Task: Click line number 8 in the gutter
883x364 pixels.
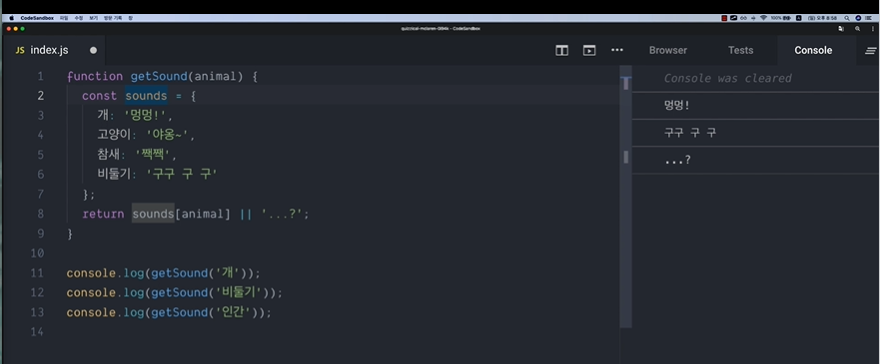Action: pos(41,214)
